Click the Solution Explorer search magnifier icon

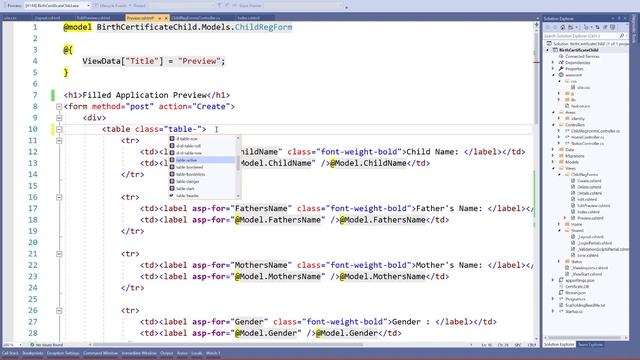pos(622,36)
